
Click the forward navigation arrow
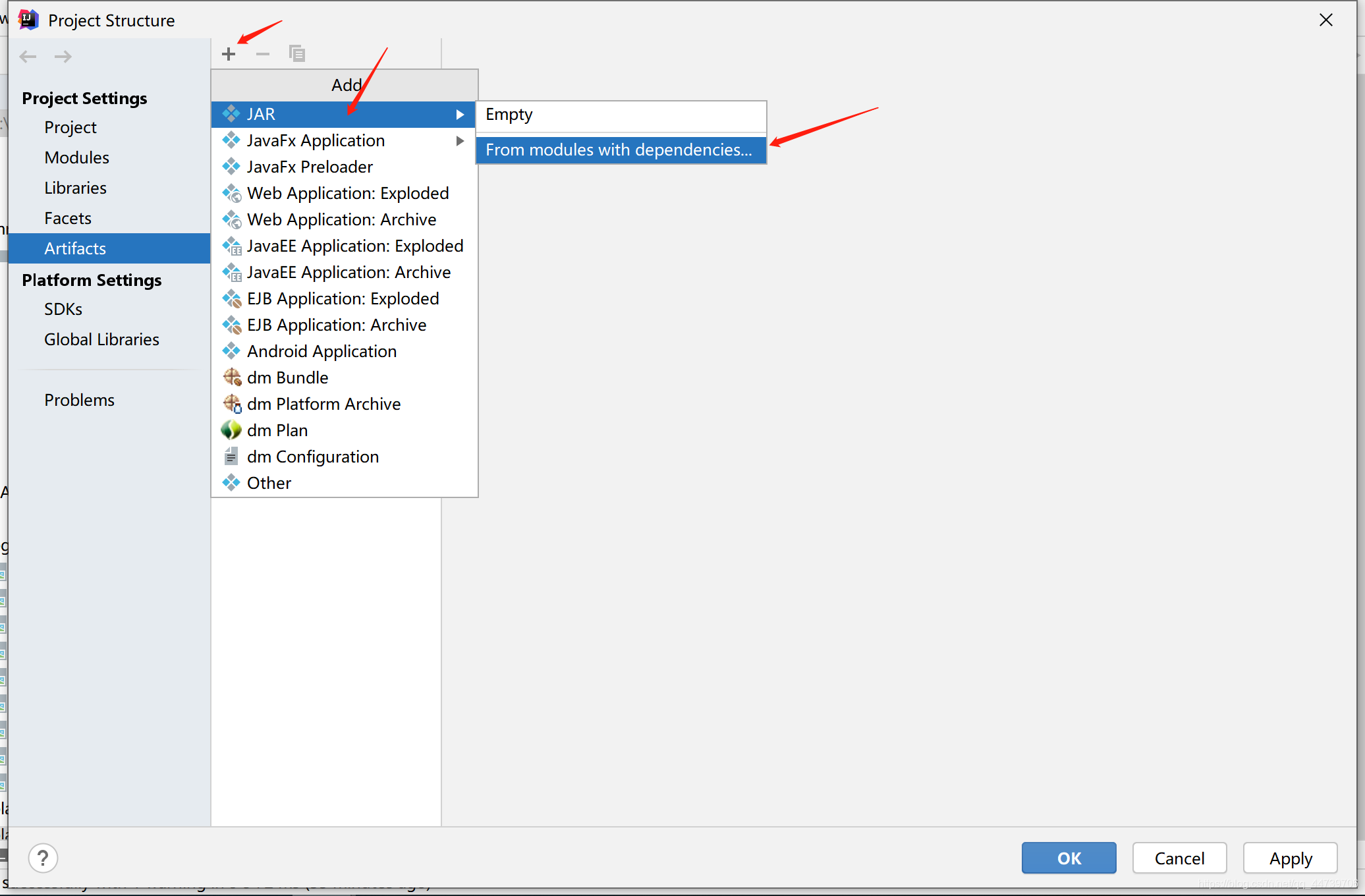tap(63, 57)
